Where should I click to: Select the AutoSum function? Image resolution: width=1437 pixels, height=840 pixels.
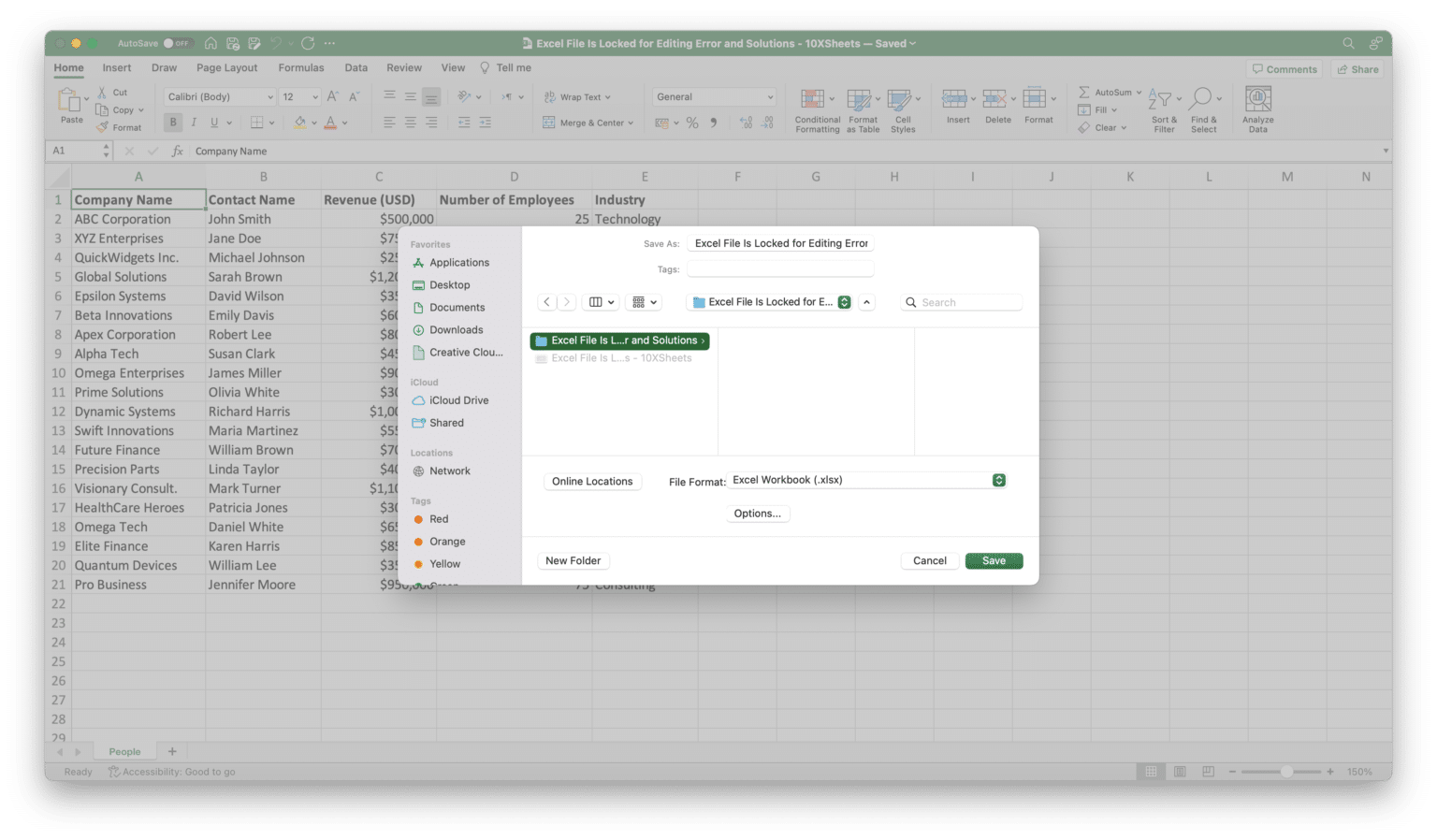[1108, 92]
